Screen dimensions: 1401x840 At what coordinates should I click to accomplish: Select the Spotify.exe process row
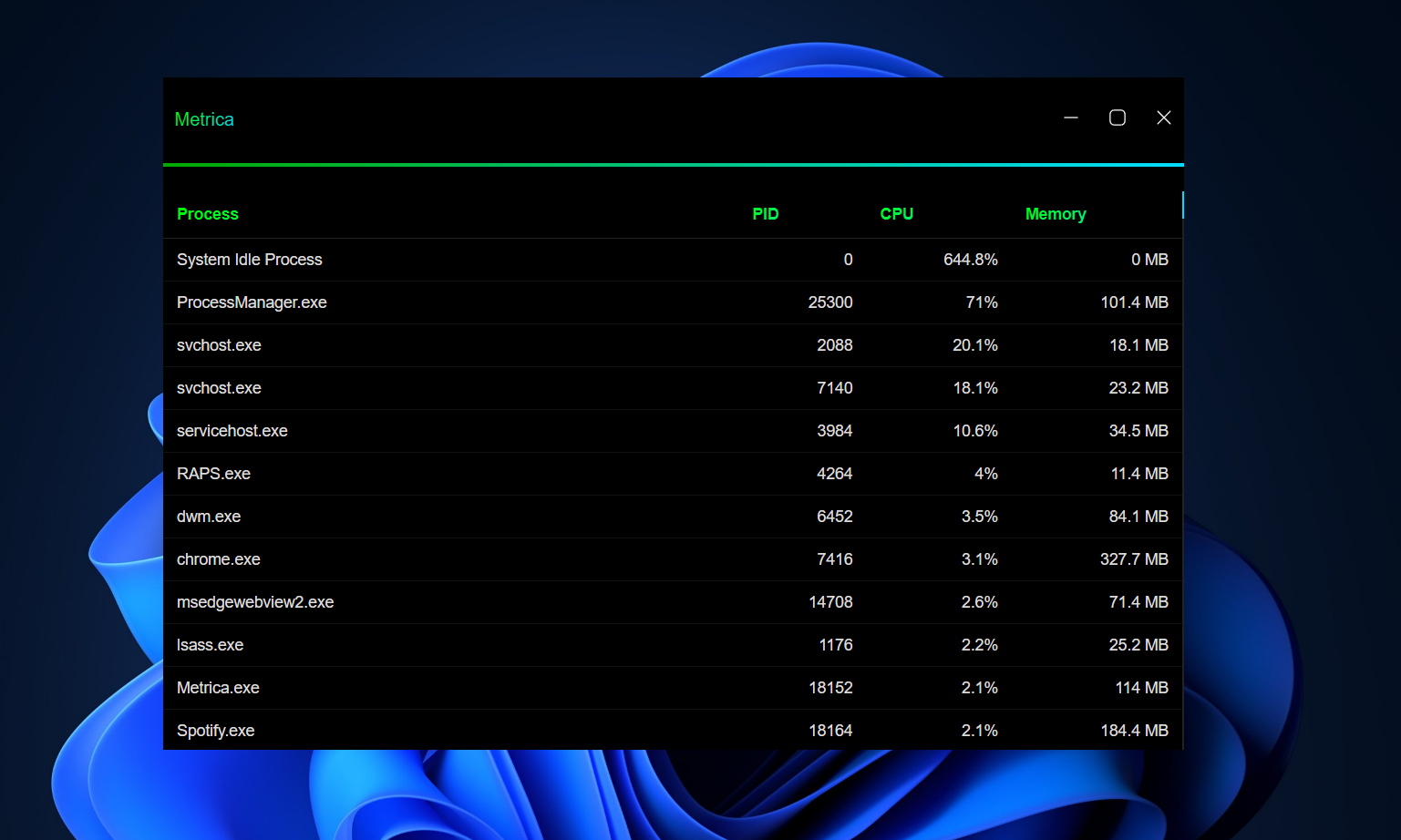coord(547,730)
